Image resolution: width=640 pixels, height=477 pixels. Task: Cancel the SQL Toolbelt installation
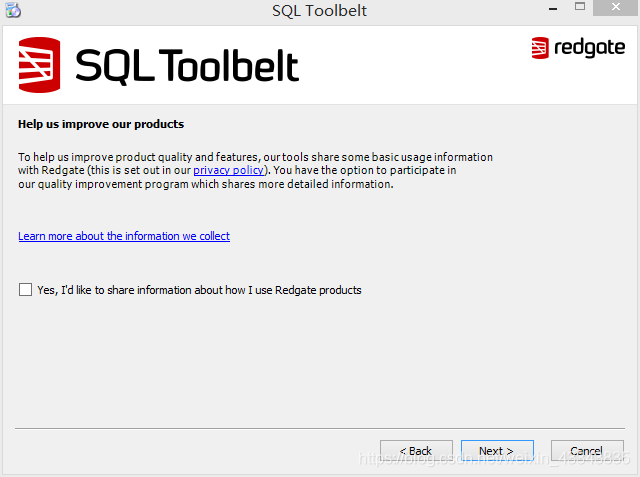(587, 451)
